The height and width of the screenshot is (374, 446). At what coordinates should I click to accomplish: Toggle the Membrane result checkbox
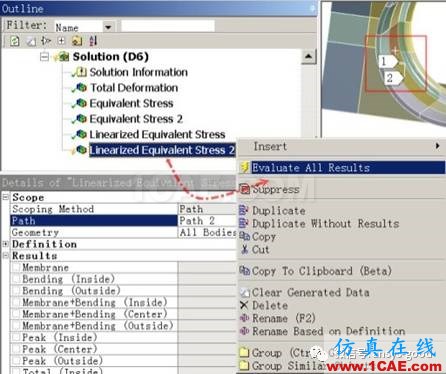16,267
